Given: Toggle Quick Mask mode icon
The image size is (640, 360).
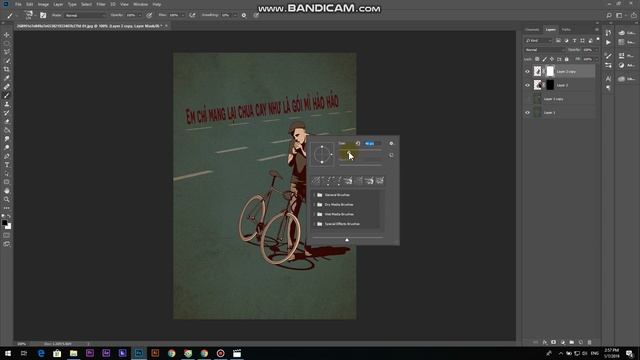Looking at the screenshot, I should click(7, 236).
